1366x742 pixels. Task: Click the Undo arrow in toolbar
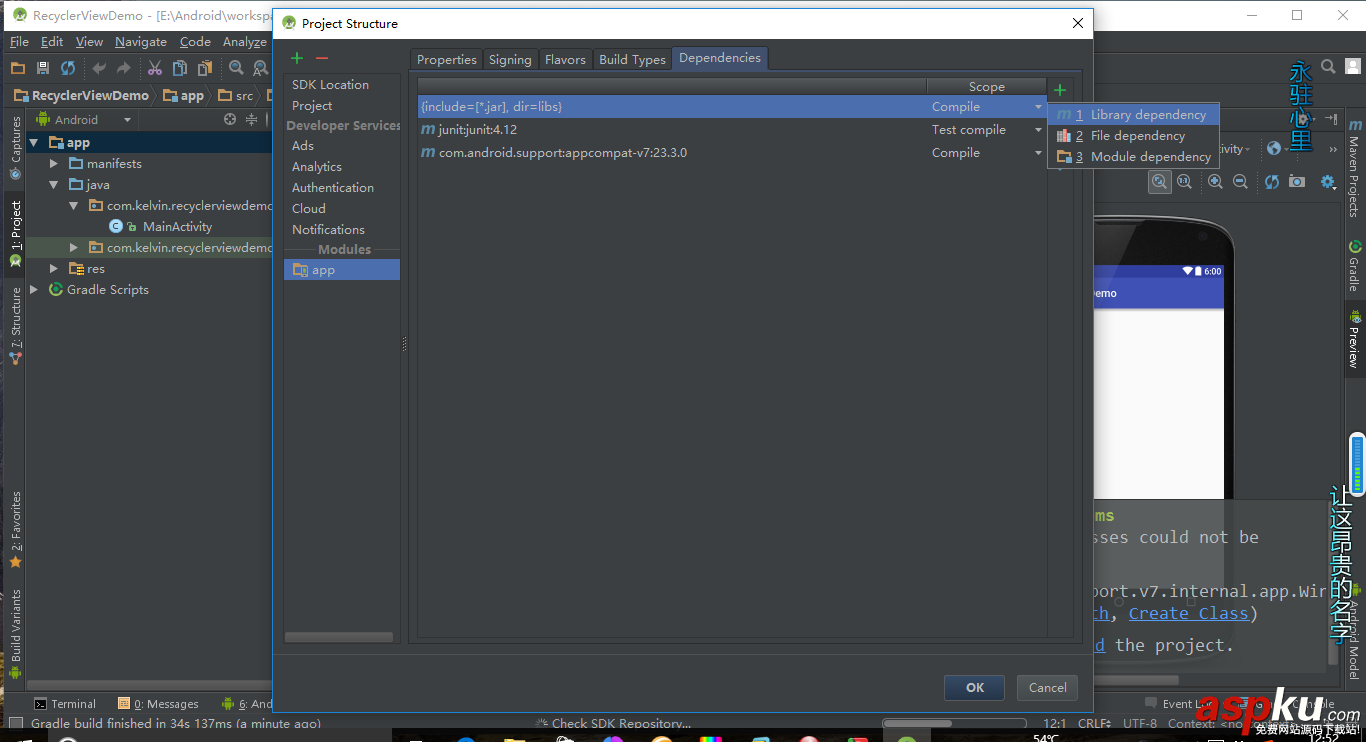coord(99,68)
